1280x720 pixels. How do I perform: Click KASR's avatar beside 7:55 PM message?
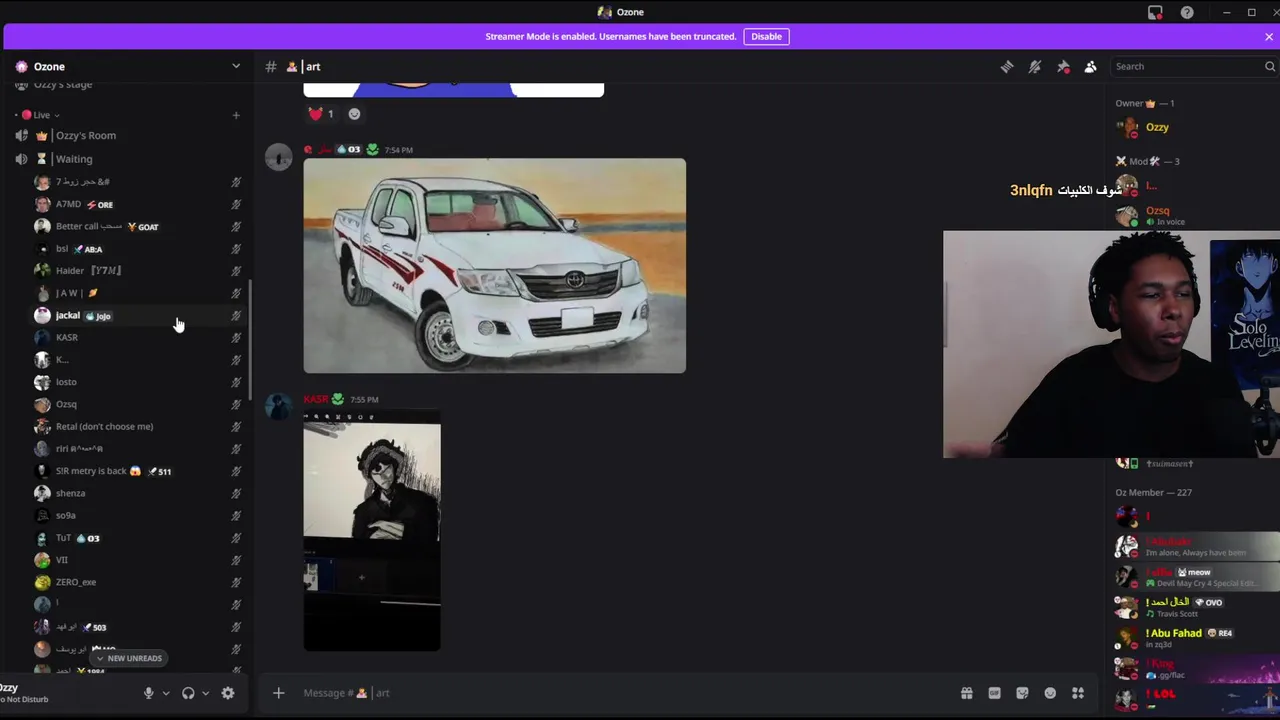[278, 406]
